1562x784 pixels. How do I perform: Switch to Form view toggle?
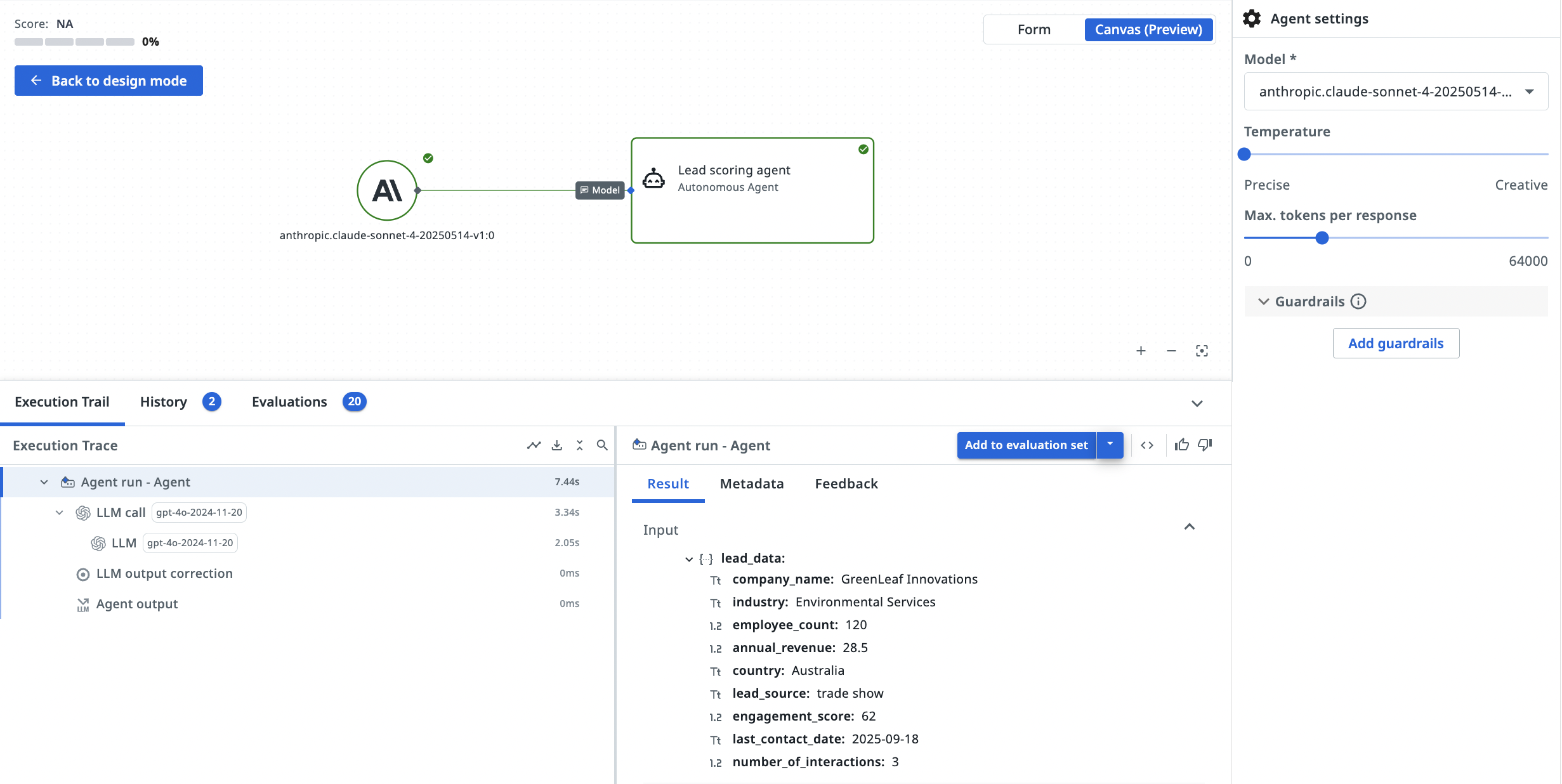[1034, 30]
